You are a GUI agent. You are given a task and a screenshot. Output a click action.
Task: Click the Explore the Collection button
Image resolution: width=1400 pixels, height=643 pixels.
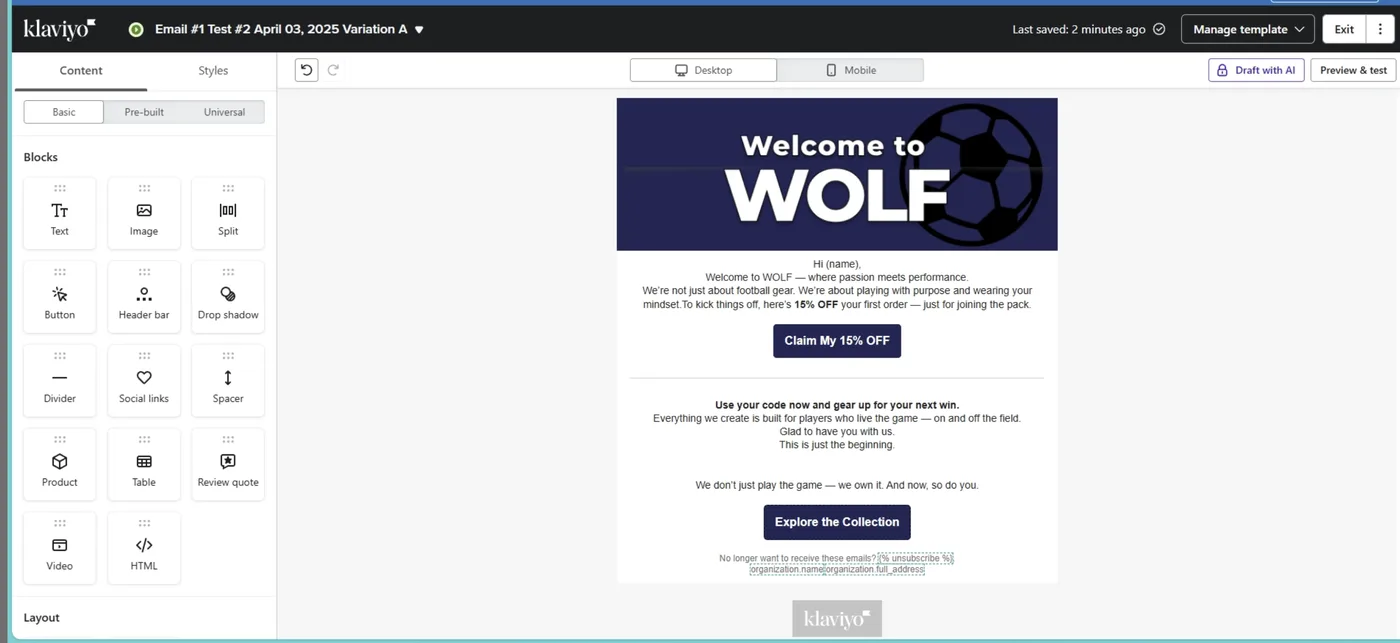[x=837, y=522]
